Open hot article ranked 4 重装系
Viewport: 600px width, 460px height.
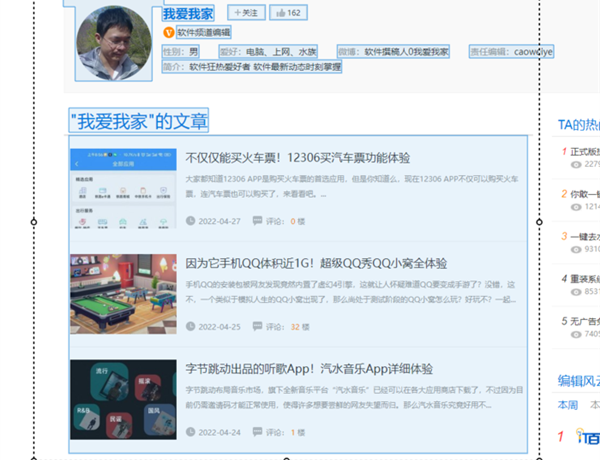pos(585,279)
